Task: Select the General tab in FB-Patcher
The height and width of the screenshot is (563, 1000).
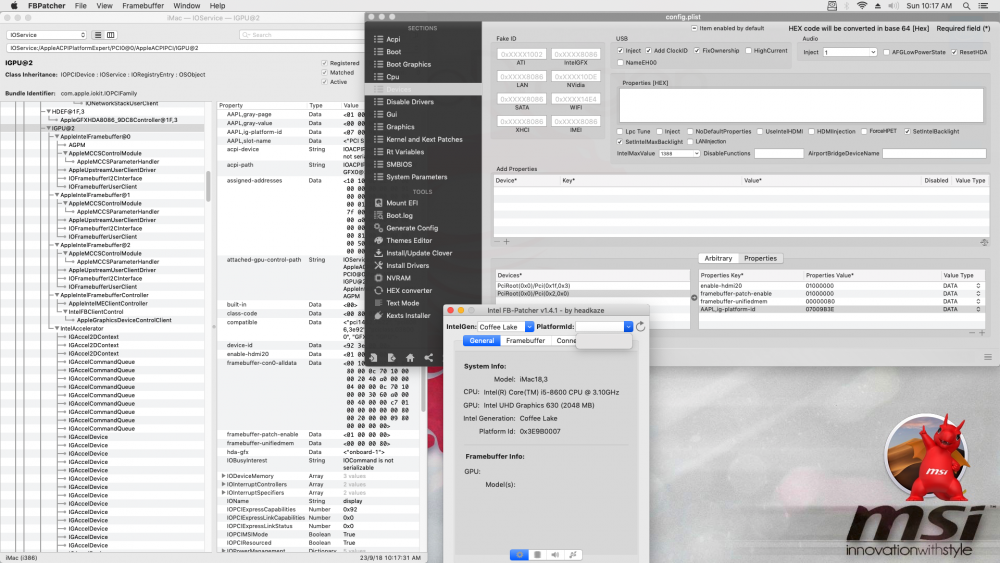Action: pos(482,340)
